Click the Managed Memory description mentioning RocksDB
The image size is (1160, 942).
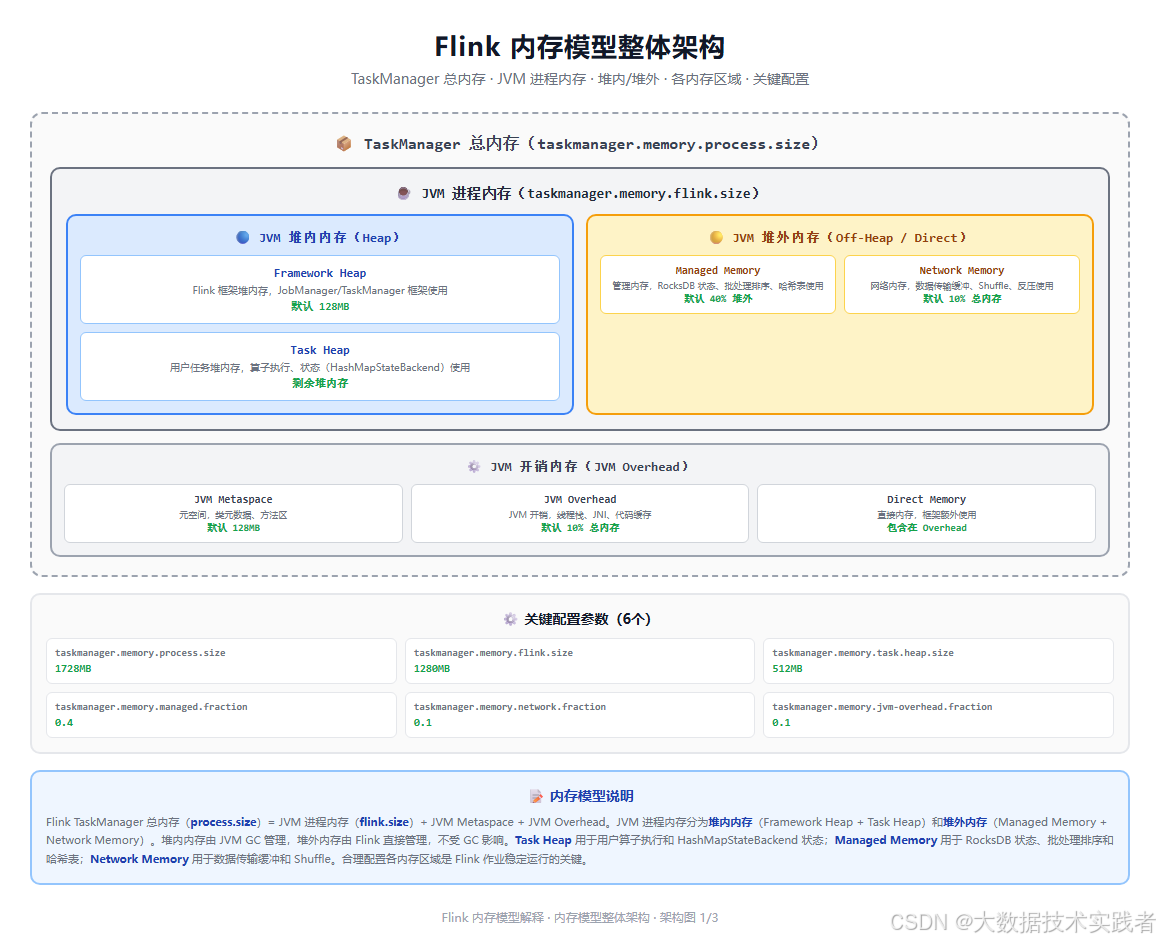(x=718, y=286)
